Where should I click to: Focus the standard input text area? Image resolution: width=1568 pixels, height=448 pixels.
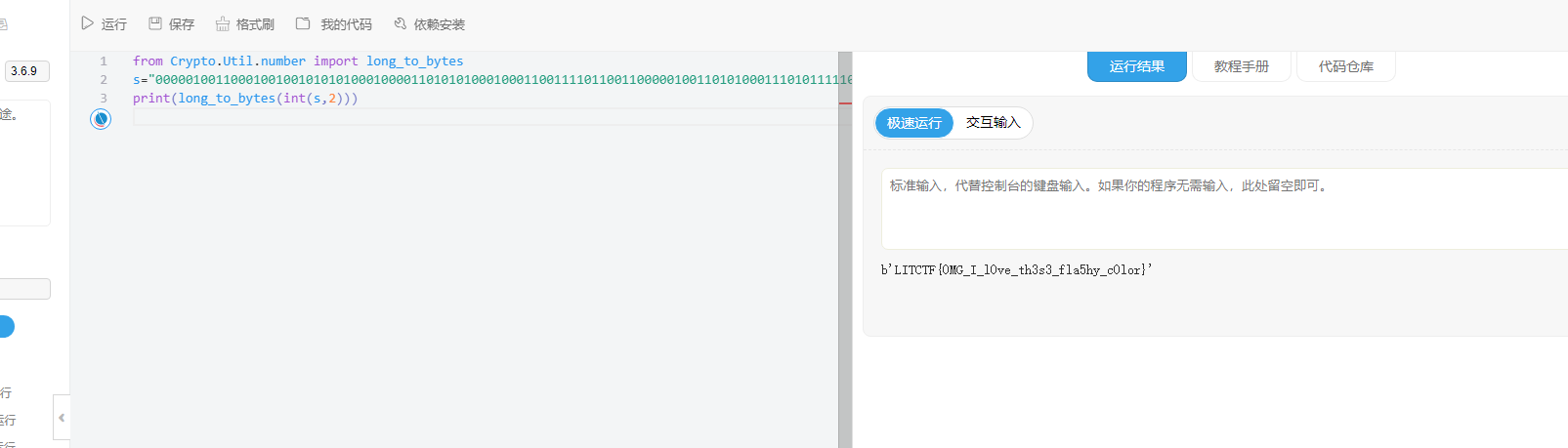pos(1224,209)
